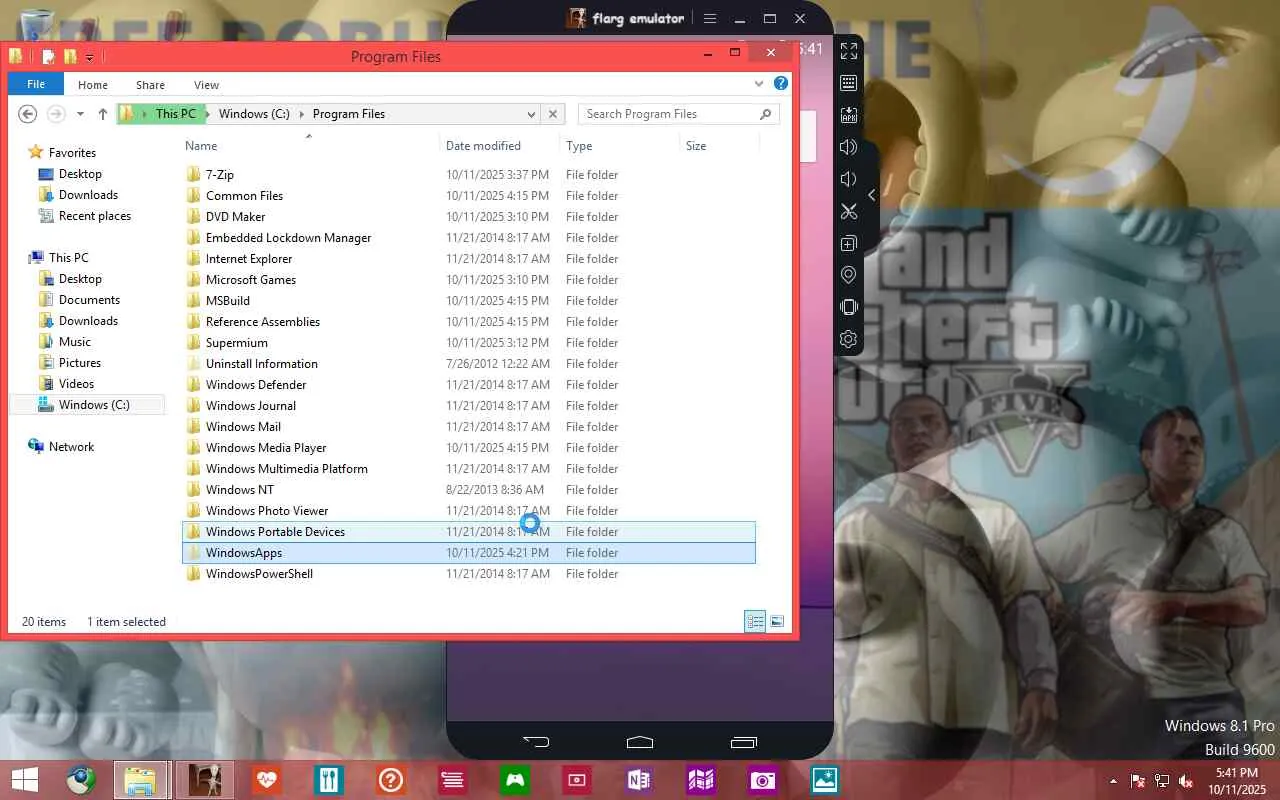The width and height of the screenshot is (1280, 800).
Task: Expand the Explorer ribbon with the chevron
Action: pyautogui.click(x=760, y=84)
